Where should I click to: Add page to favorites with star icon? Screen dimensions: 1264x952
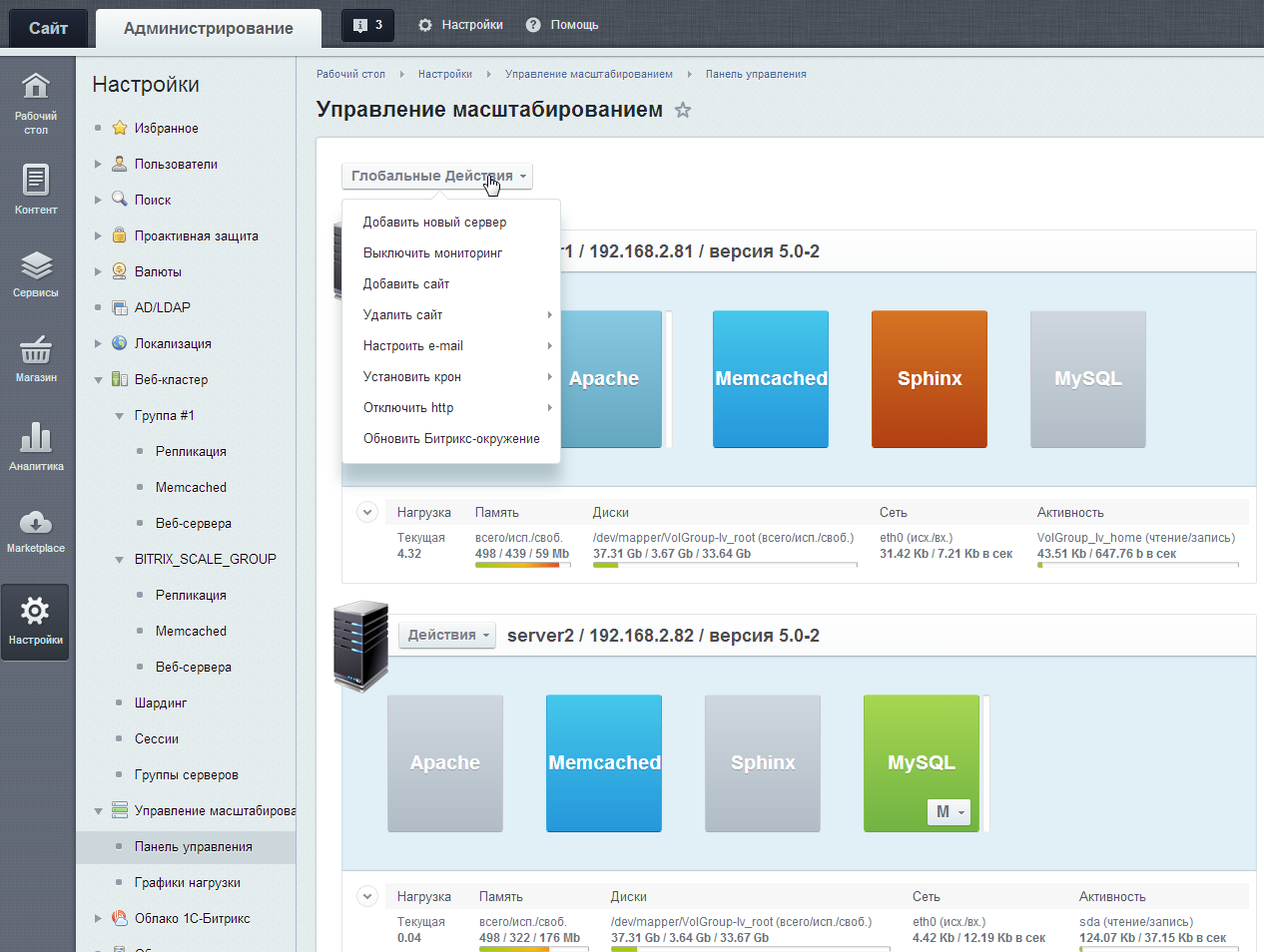tap(683, 110)
